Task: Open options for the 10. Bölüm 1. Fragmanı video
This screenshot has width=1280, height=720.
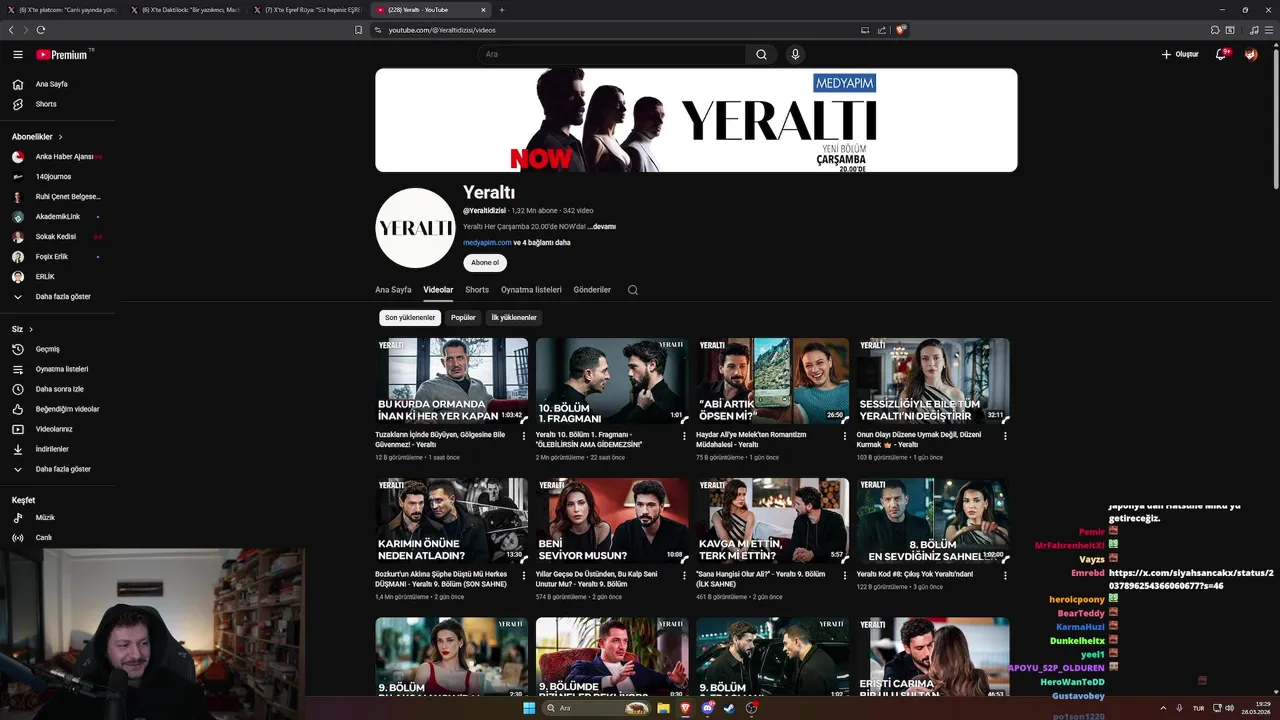Action: [684, 436]
